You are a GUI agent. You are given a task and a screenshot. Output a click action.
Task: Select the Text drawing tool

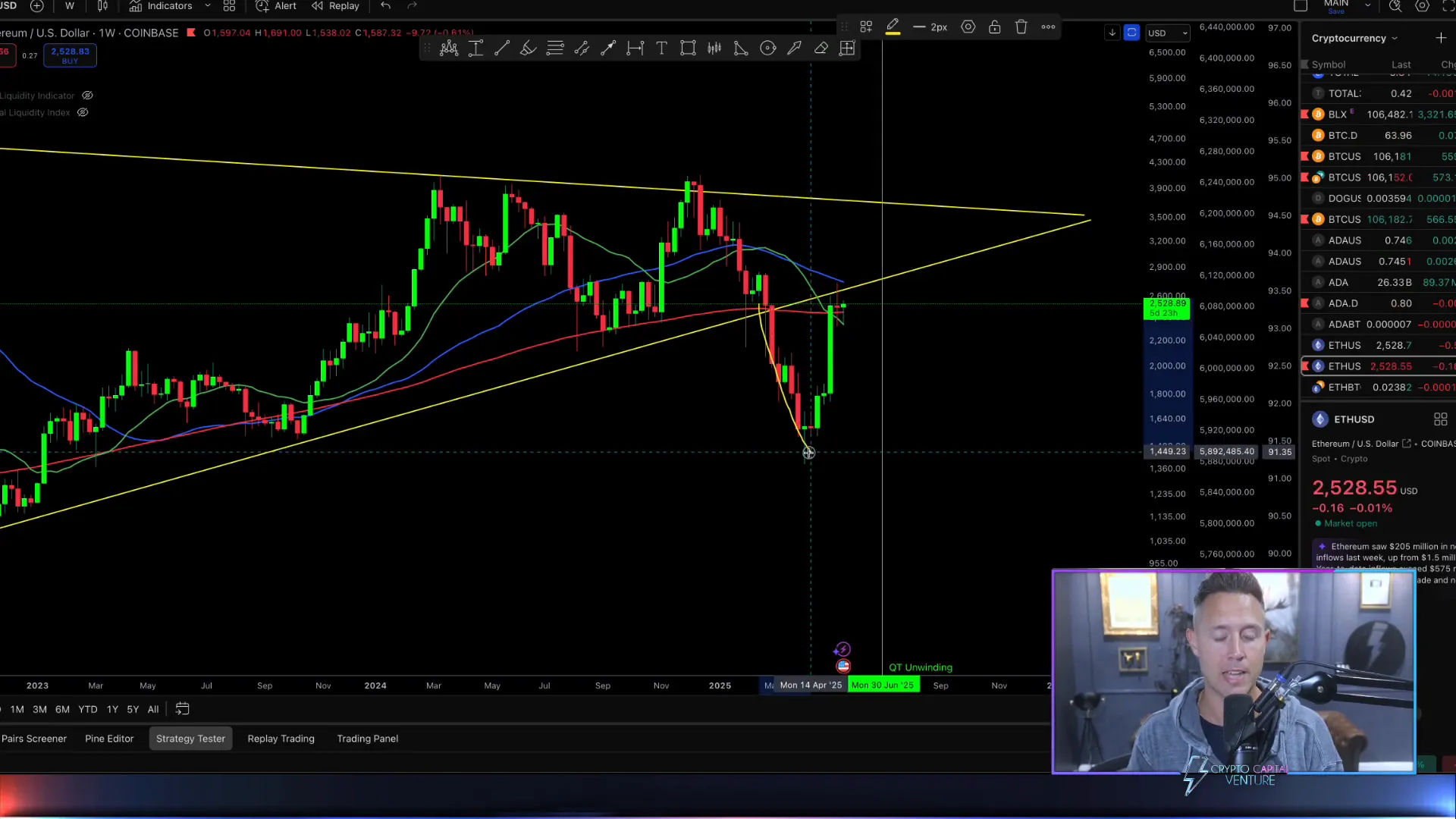(x=662, y=49)
